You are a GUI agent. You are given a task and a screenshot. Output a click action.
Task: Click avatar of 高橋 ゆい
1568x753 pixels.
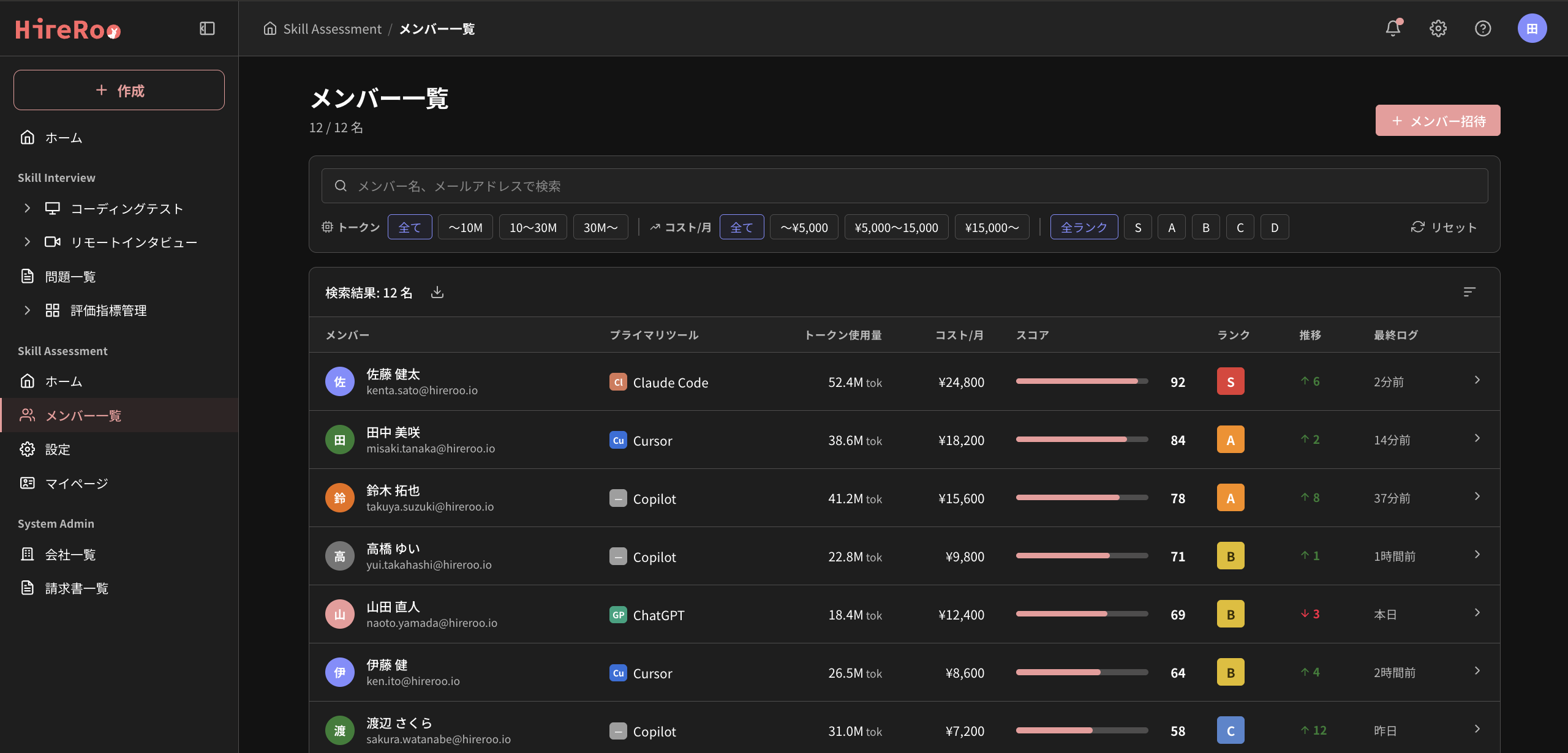340,556
